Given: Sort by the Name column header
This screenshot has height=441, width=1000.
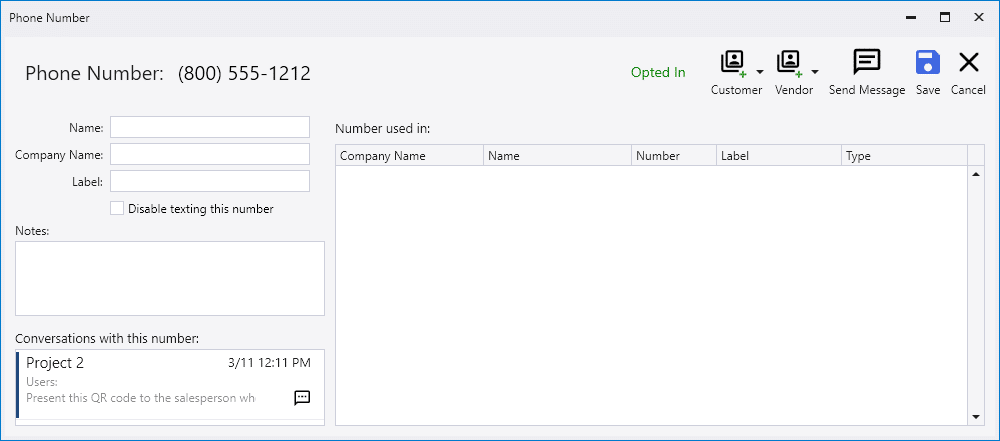Looking at the screenshot, I should [x=557, y=156].
